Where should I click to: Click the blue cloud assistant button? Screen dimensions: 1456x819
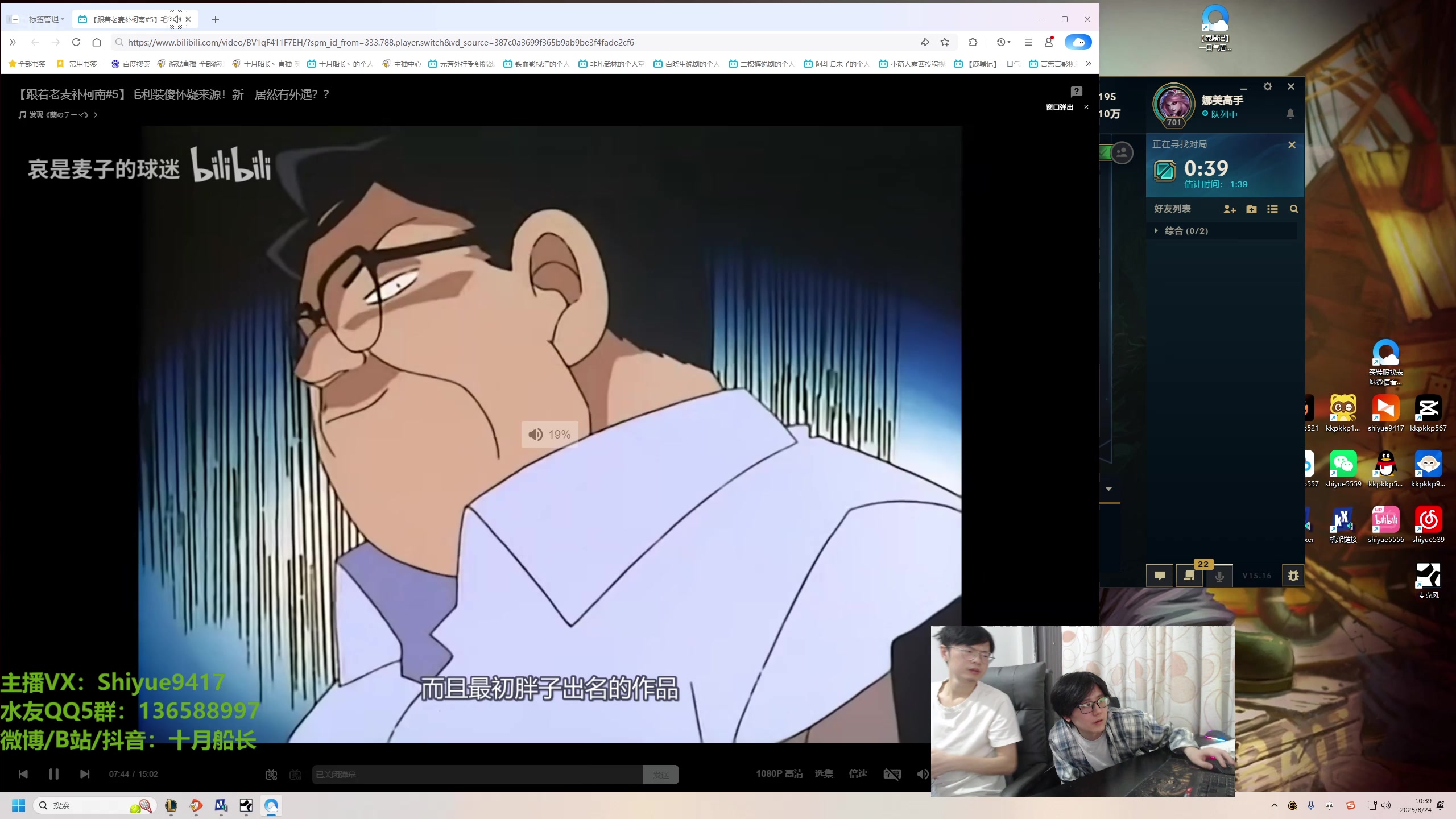1078,42
